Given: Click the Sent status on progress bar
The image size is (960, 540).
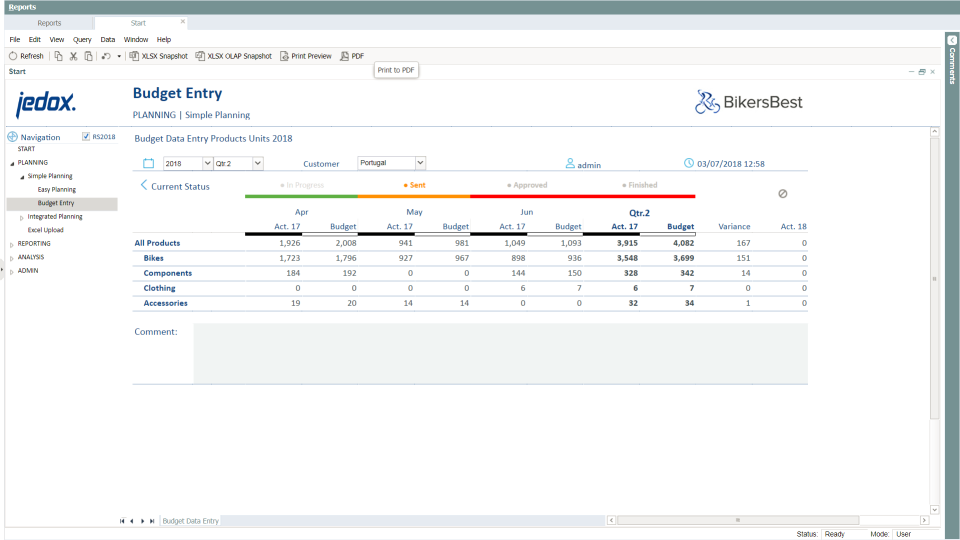Looking at the screenshot, I should coord(414,185).
